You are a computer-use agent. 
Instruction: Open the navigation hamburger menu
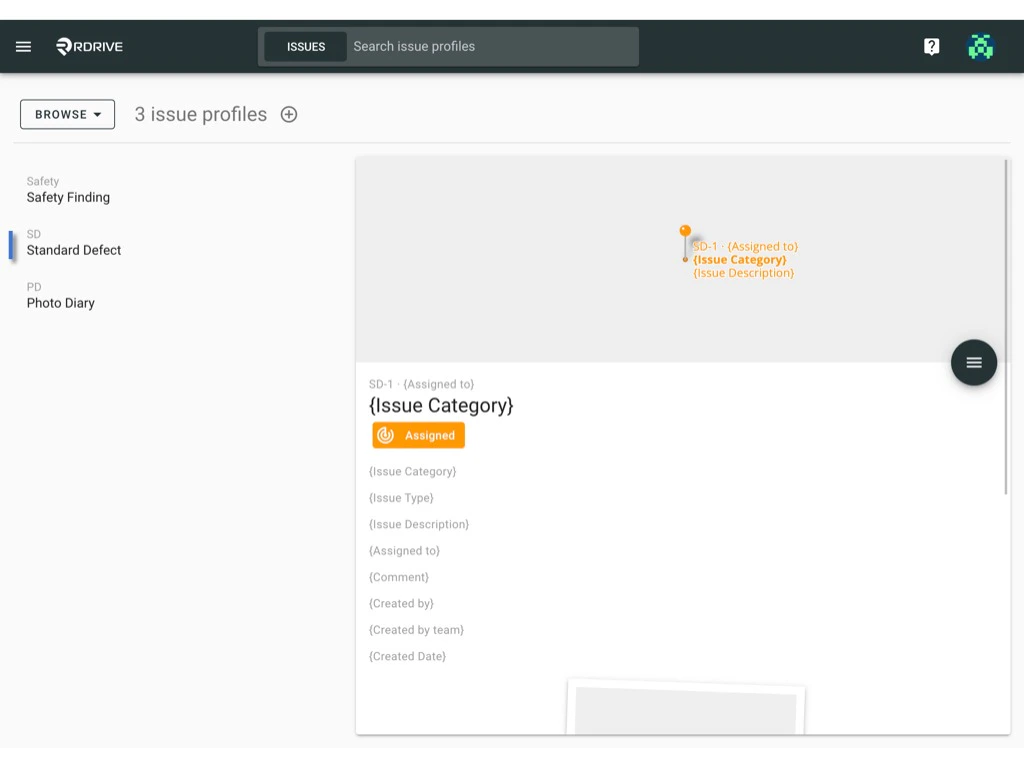[x=23, y=46]
